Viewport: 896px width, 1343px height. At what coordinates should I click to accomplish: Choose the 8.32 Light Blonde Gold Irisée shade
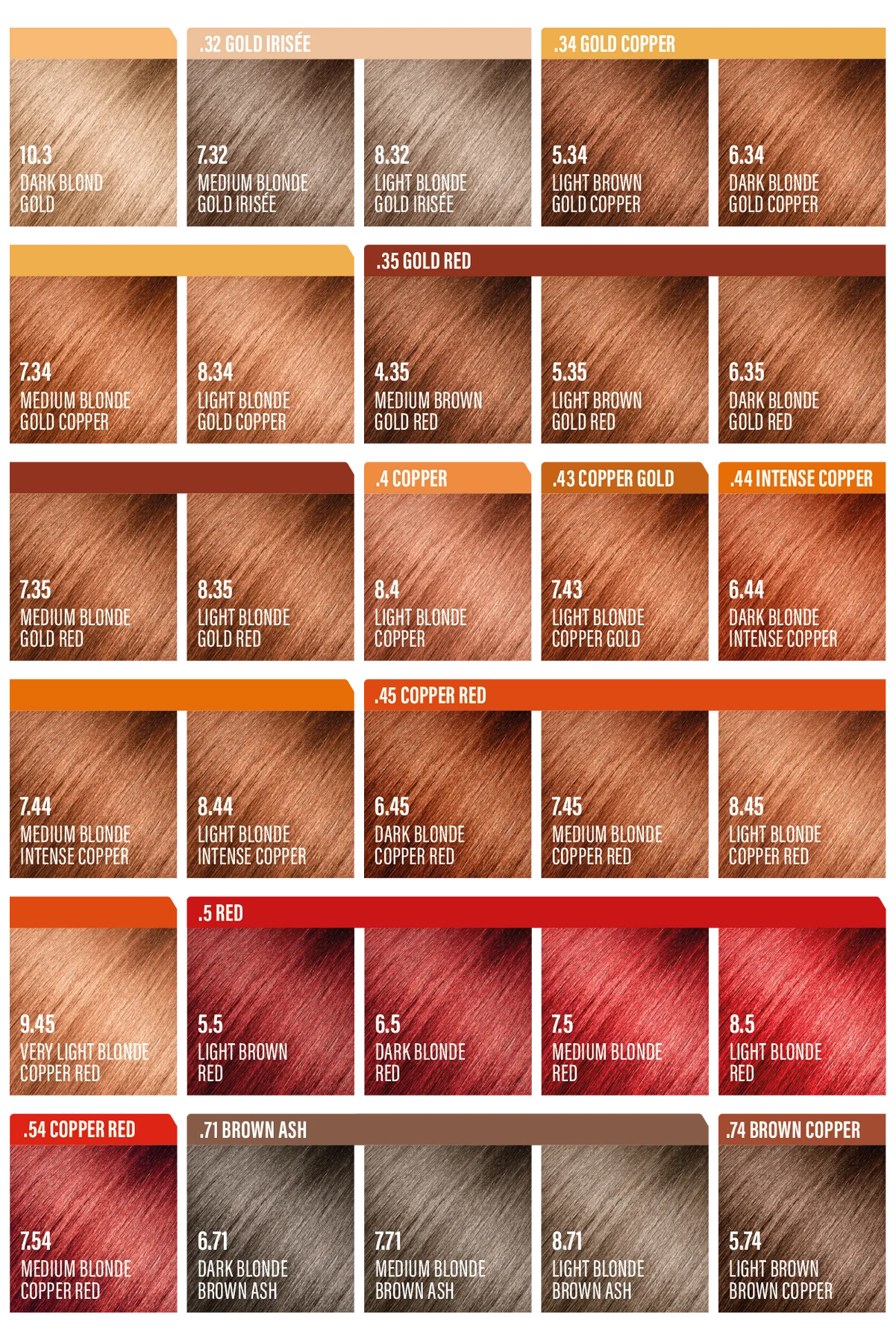pos(448,143)
